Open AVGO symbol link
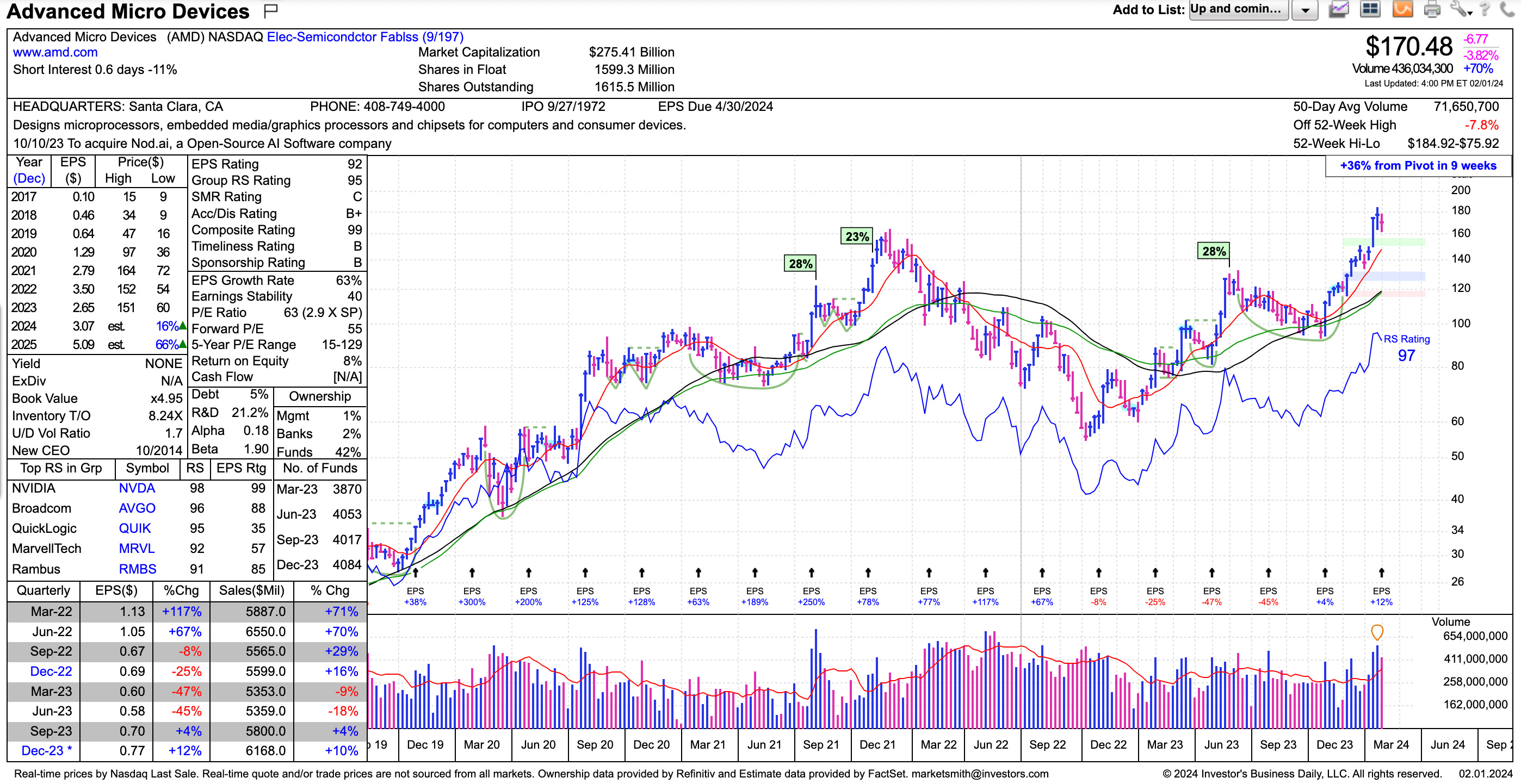This screenshot has height=784, width=1521. (x=137, y=508)
